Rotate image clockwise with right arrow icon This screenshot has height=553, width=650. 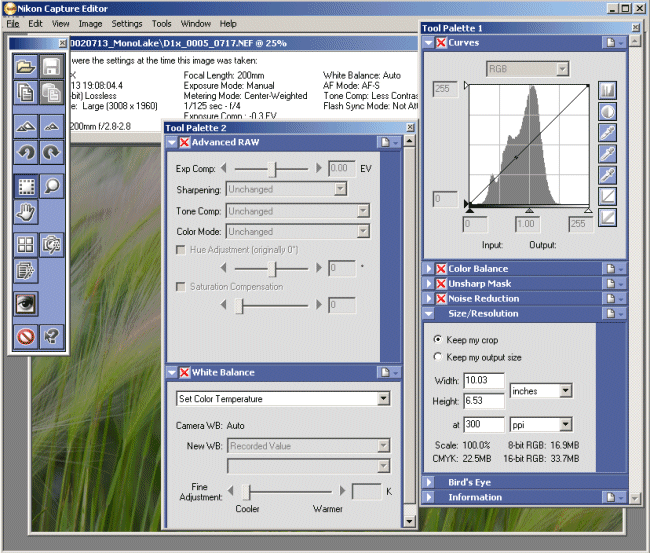tap(51, 152)
